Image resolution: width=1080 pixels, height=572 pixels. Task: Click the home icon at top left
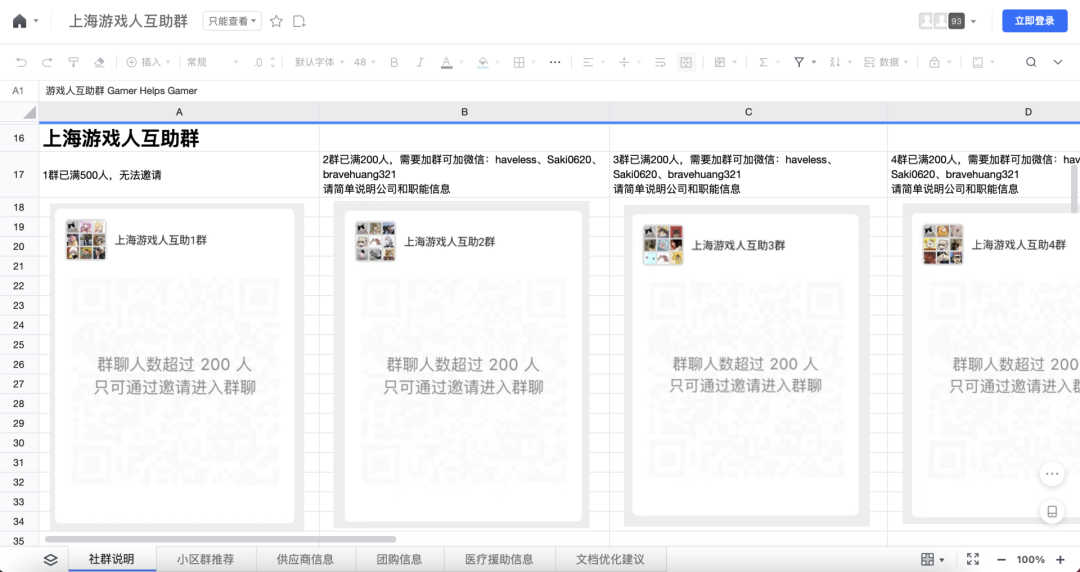(19, 21)
